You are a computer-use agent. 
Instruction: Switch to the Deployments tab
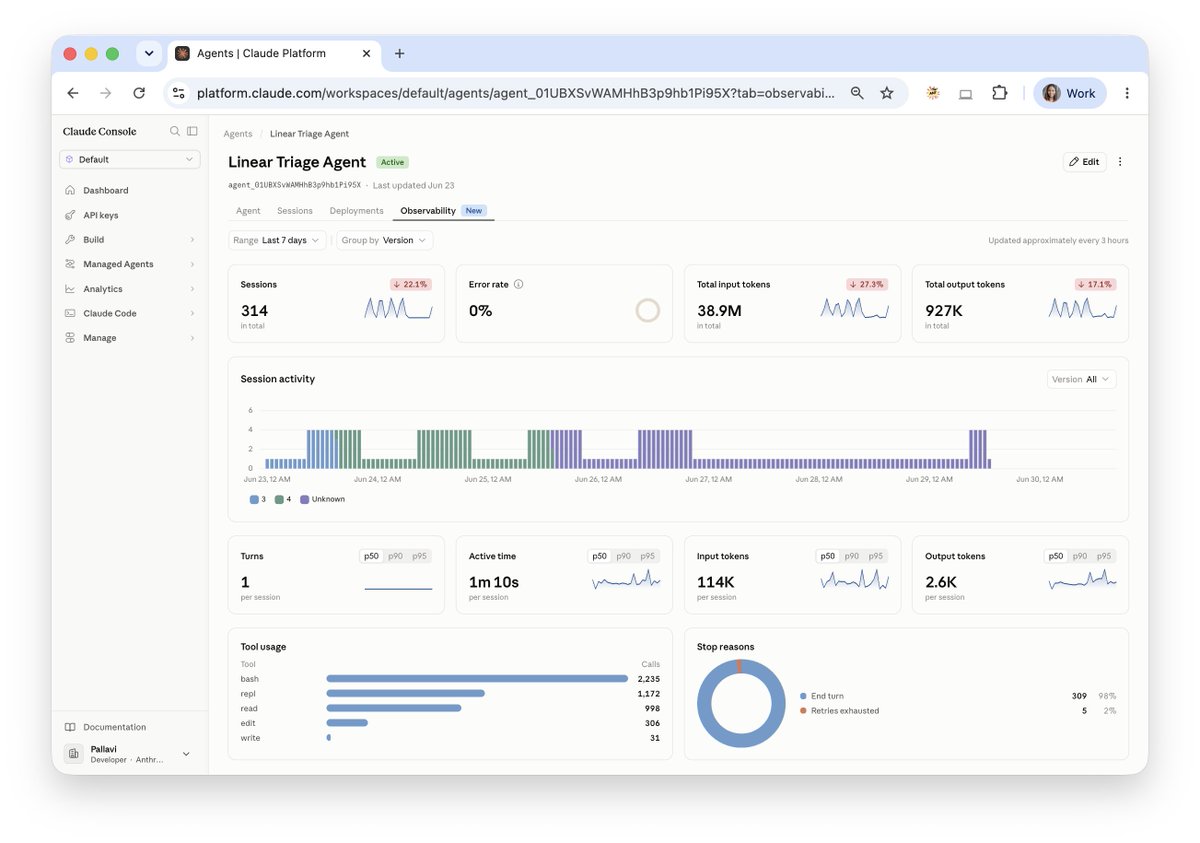[x=357, y=211]
